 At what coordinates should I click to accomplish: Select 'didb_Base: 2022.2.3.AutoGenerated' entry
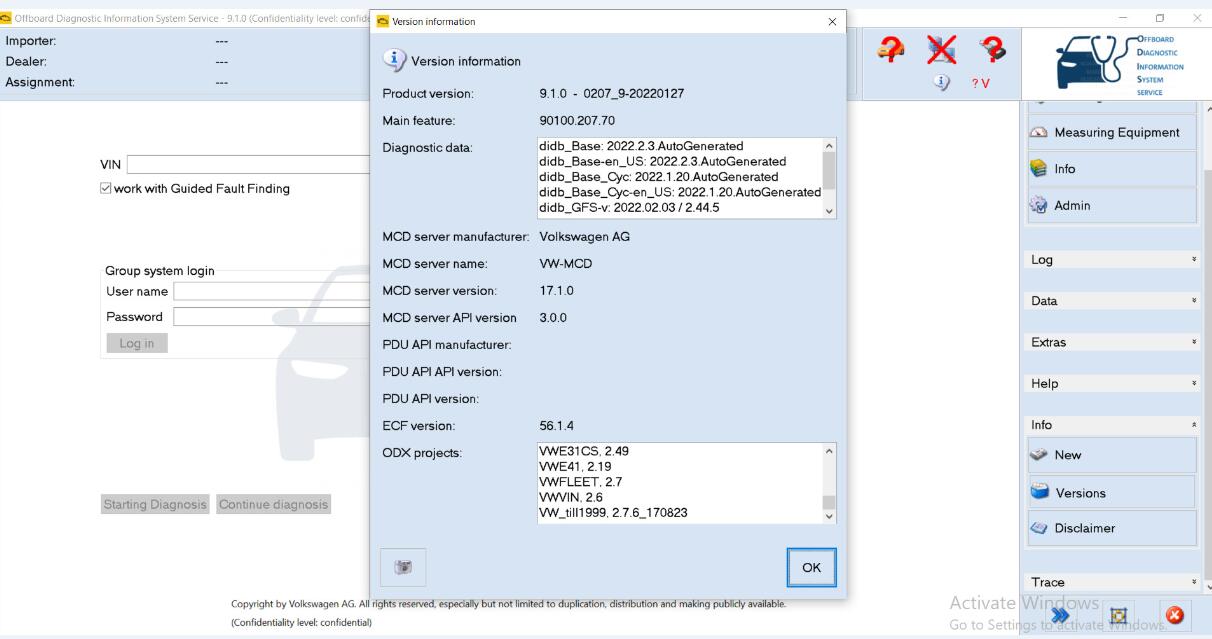click(641, 147)
